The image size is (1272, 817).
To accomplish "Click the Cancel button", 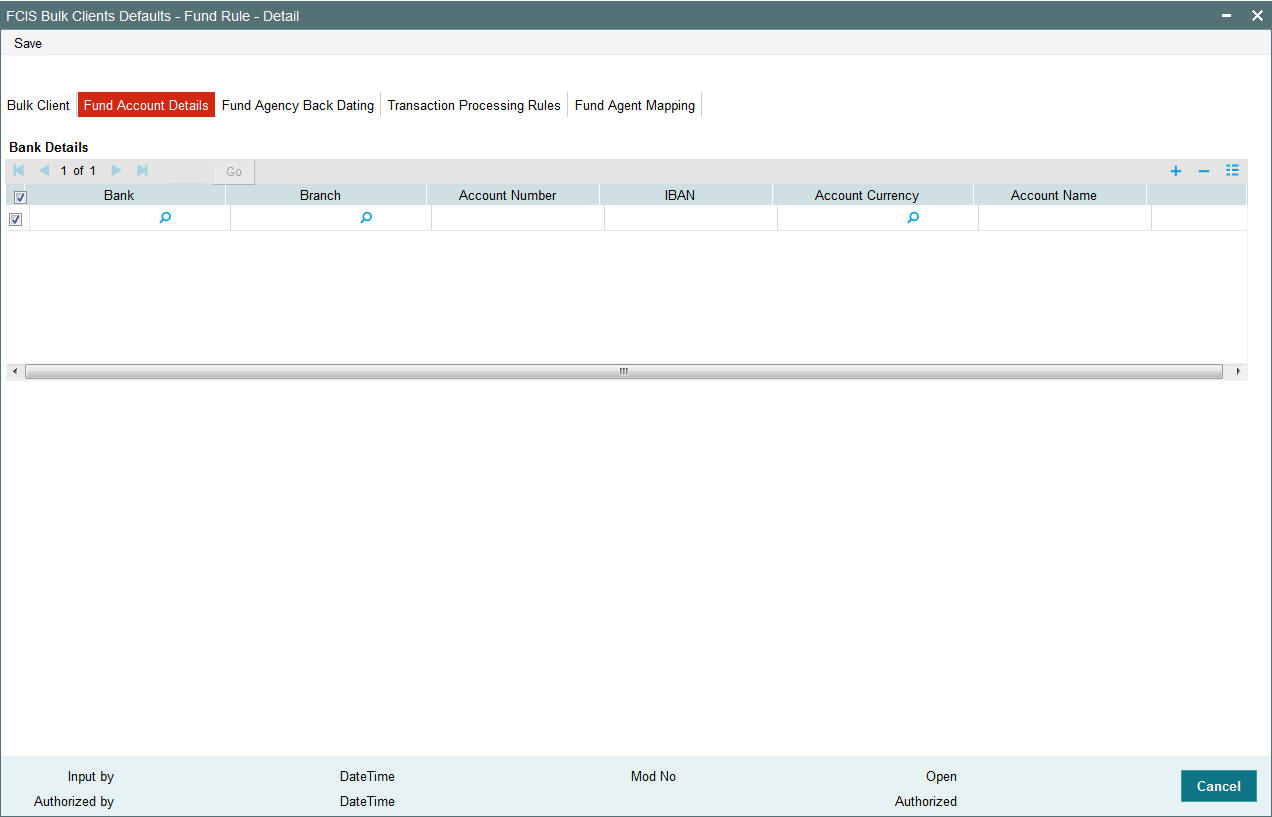I will point(1219,786).
